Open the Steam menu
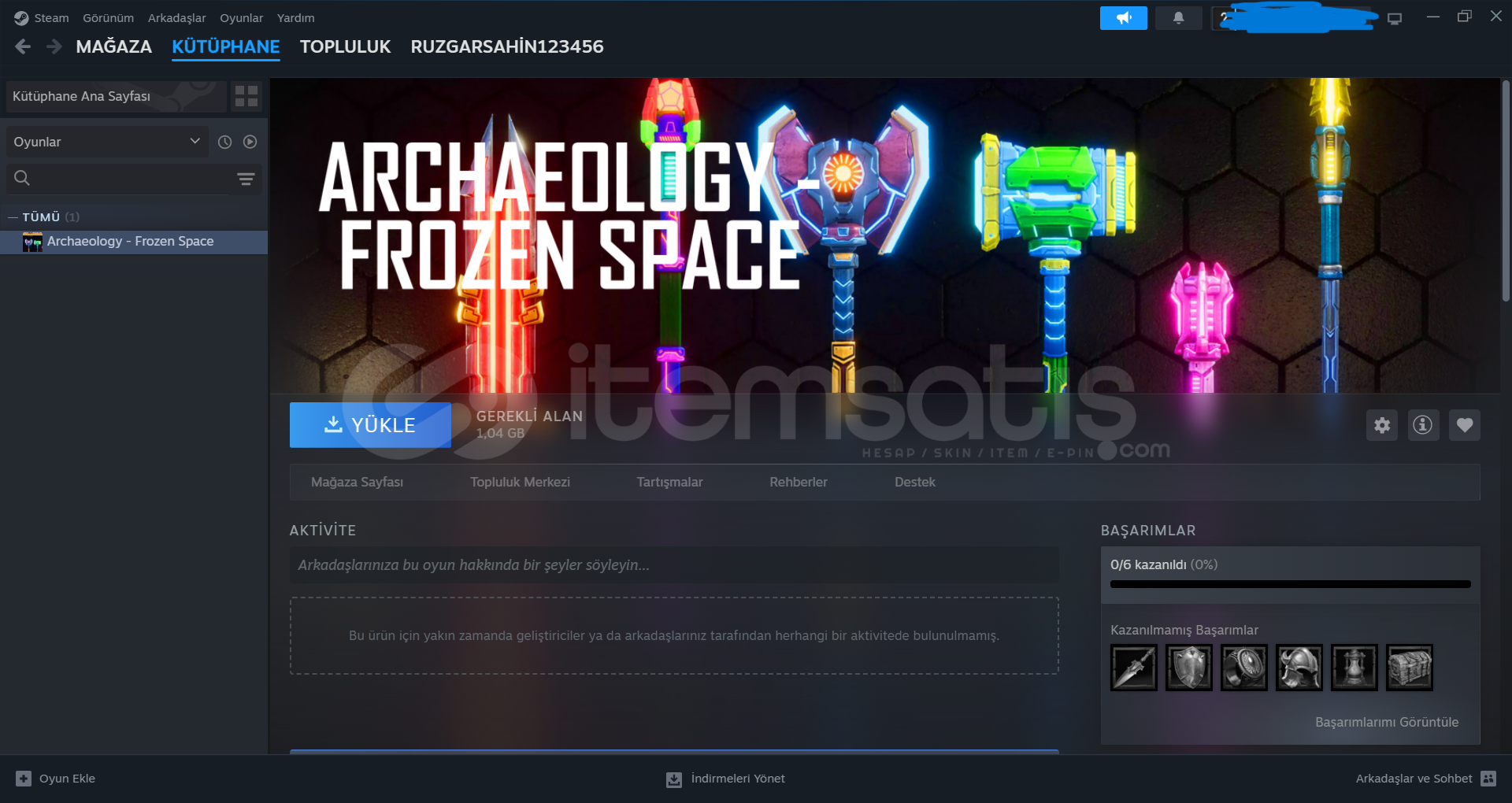 pos(51,17)
